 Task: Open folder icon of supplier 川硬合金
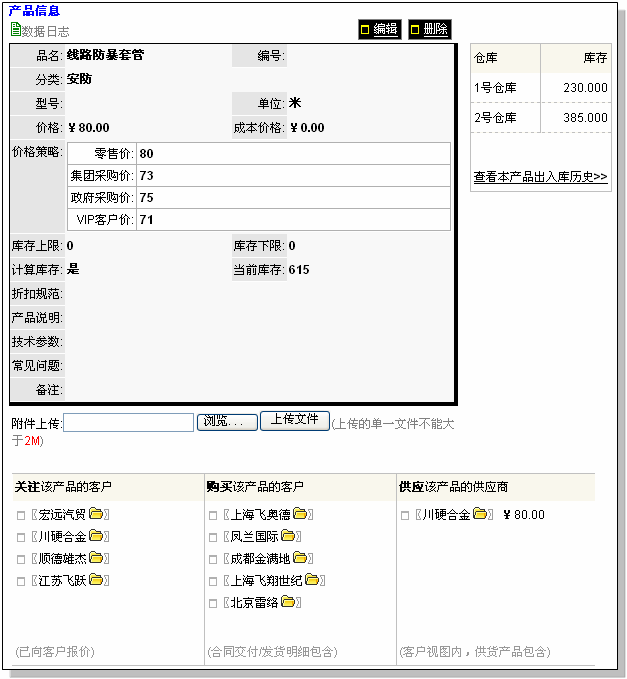coord(480,515)
